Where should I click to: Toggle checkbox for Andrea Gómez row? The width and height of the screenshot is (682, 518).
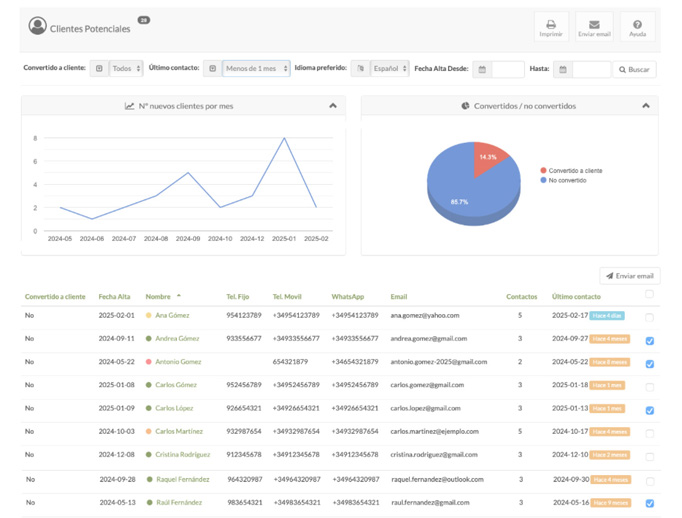click(x=650, y=341)
